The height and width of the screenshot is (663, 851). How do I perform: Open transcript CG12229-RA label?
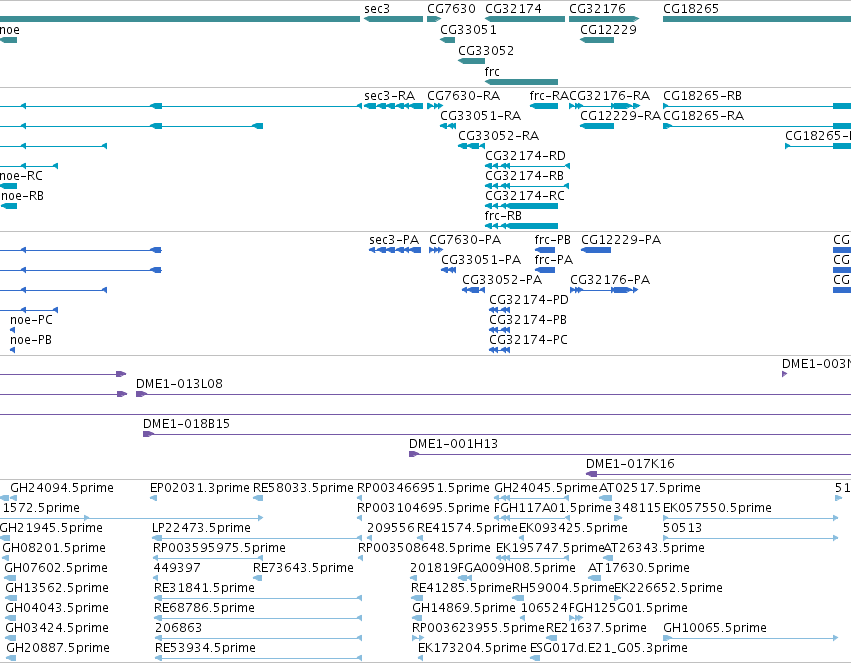tap(620, 116)
